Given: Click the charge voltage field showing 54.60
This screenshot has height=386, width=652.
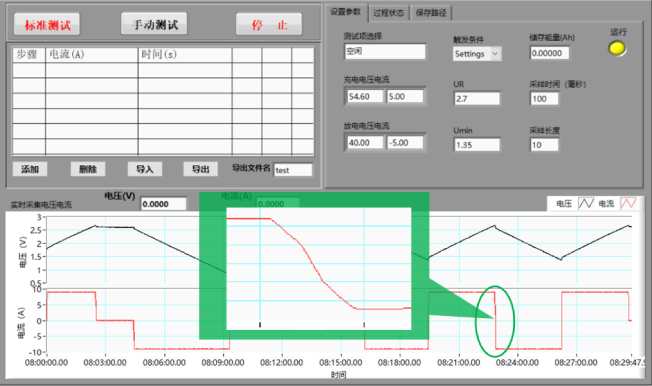Looking at the screenshot, I should click(365, 96).
